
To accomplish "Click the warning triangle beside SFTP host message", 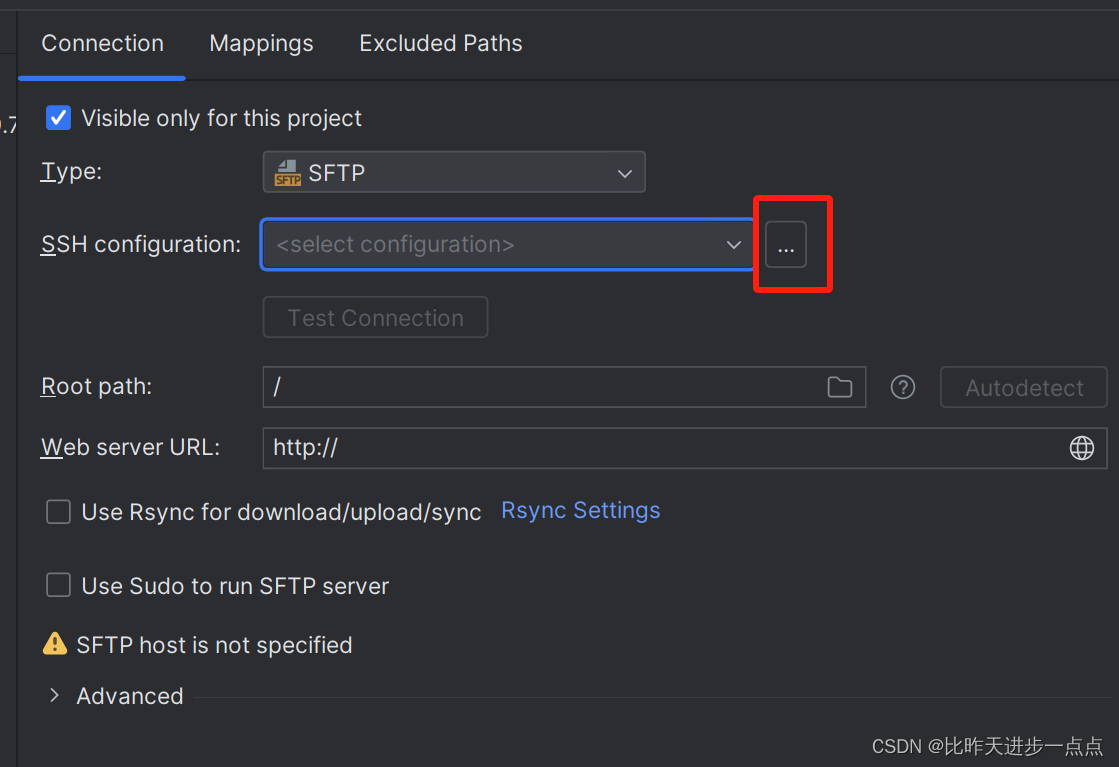I will [x=55, y=644].
